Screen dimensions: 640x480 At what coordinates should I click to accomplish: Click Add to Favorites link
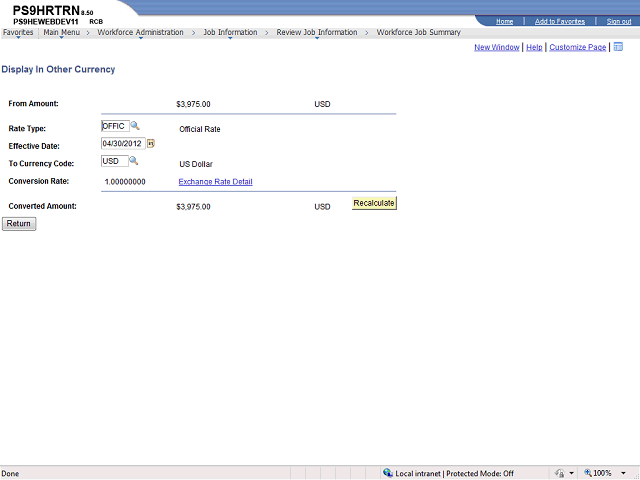pos(560,21)
